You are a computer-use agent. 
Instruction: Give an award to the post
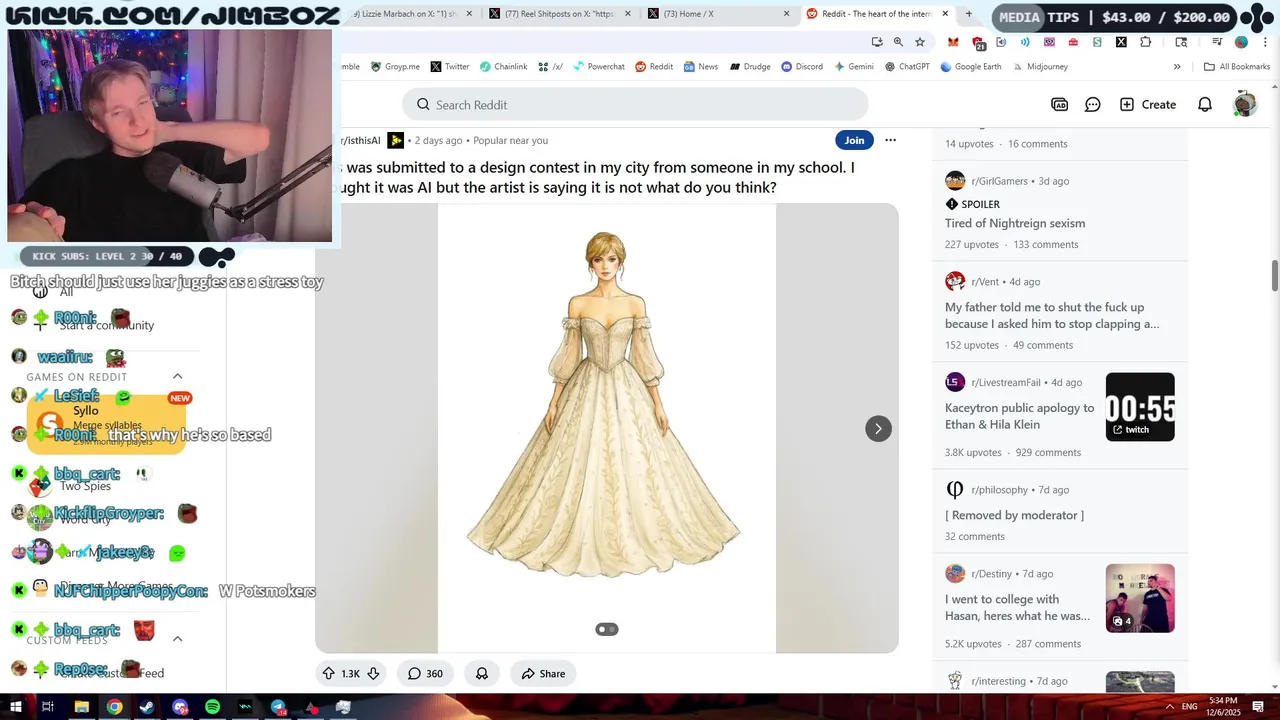pyautogui.click(x=481, y=673)
